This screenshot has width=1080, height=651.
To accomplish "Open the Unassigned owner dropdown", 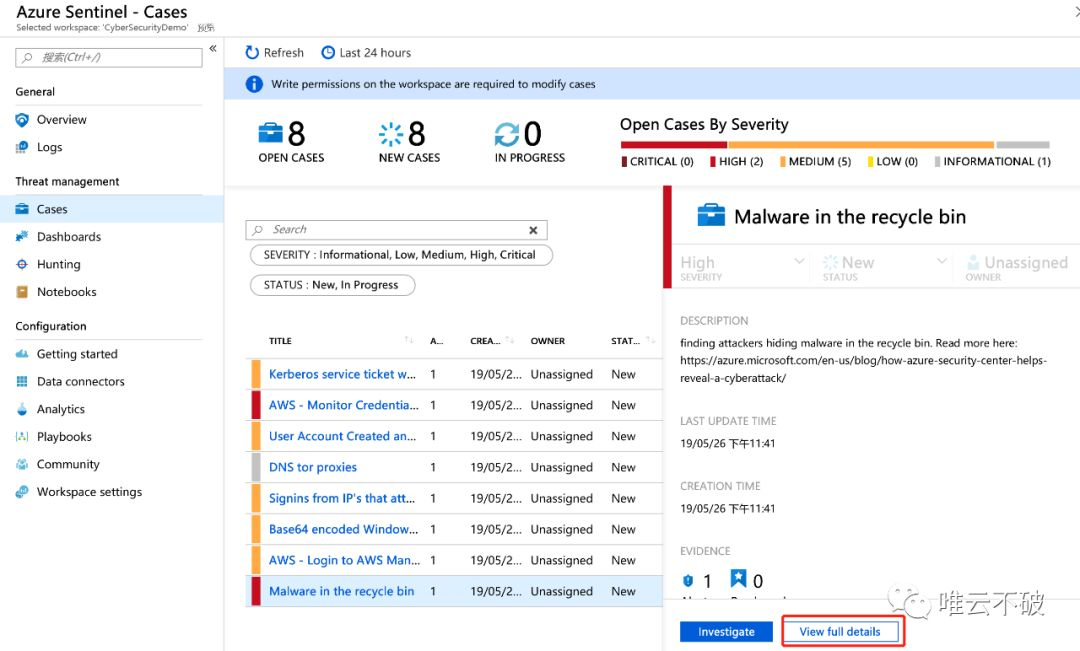I will point(1018,267).
